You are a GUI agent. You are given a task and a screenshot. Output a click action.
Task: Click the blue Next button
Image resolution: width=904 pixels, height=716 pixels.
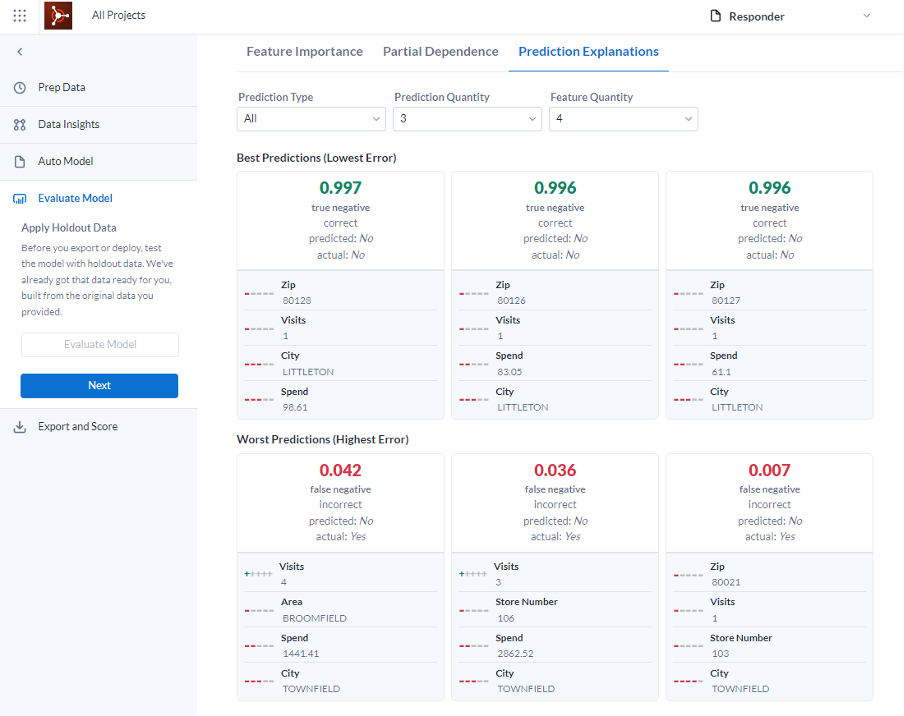pos(99,386)
